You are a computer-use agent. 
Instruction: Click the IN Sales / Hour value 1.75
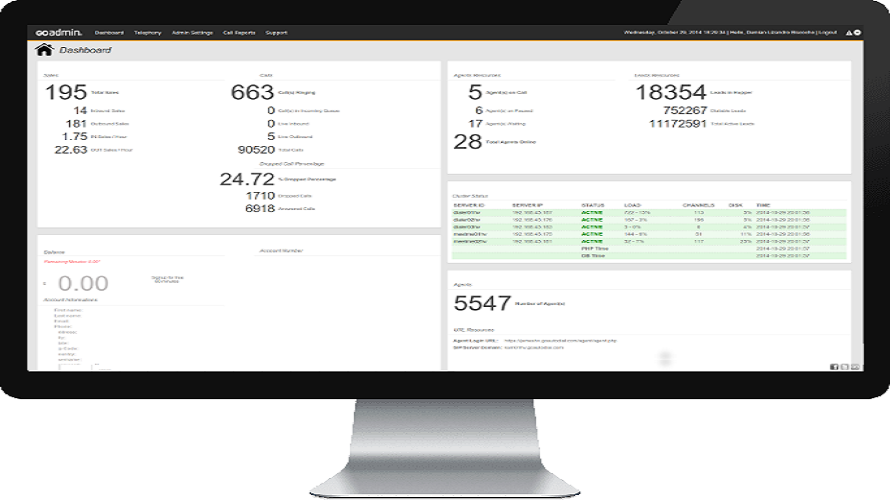pos(74,136)
